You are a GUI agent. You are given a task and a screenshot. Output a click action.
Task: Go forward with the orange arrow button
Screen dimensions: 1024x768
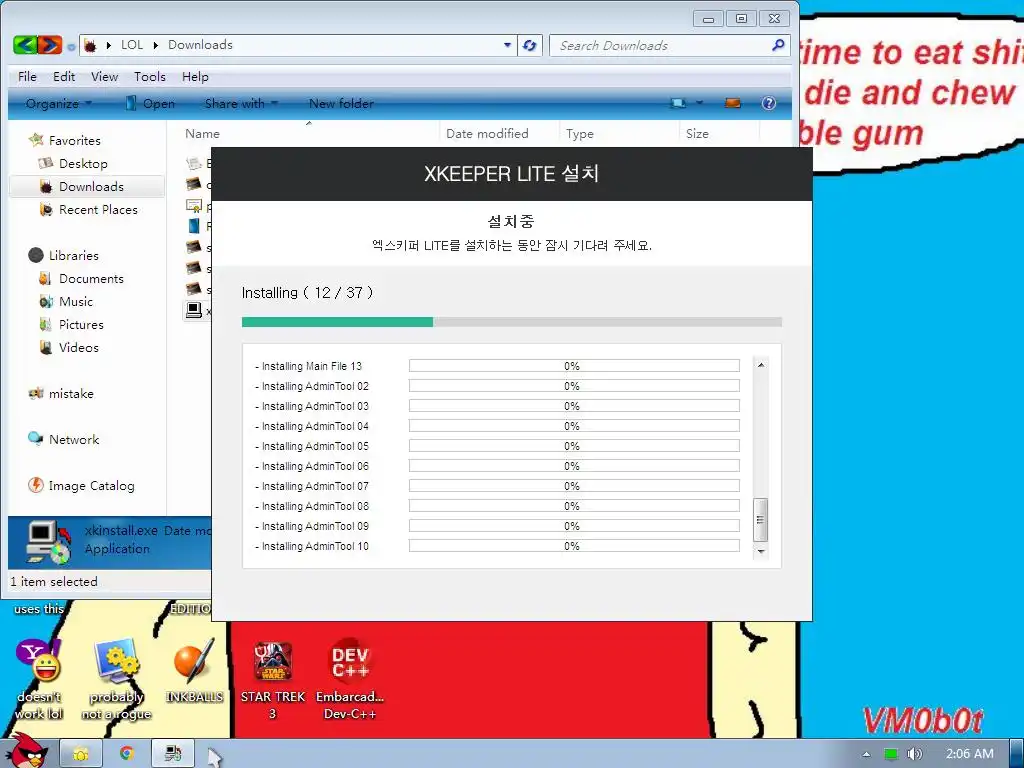[x=50, y=45]
